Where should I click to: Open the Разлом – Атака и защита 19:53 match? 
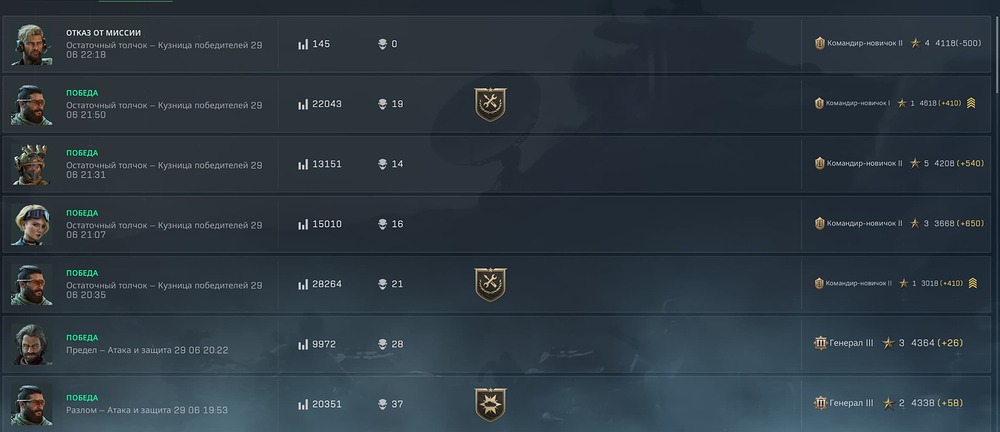tap(500, 404)
